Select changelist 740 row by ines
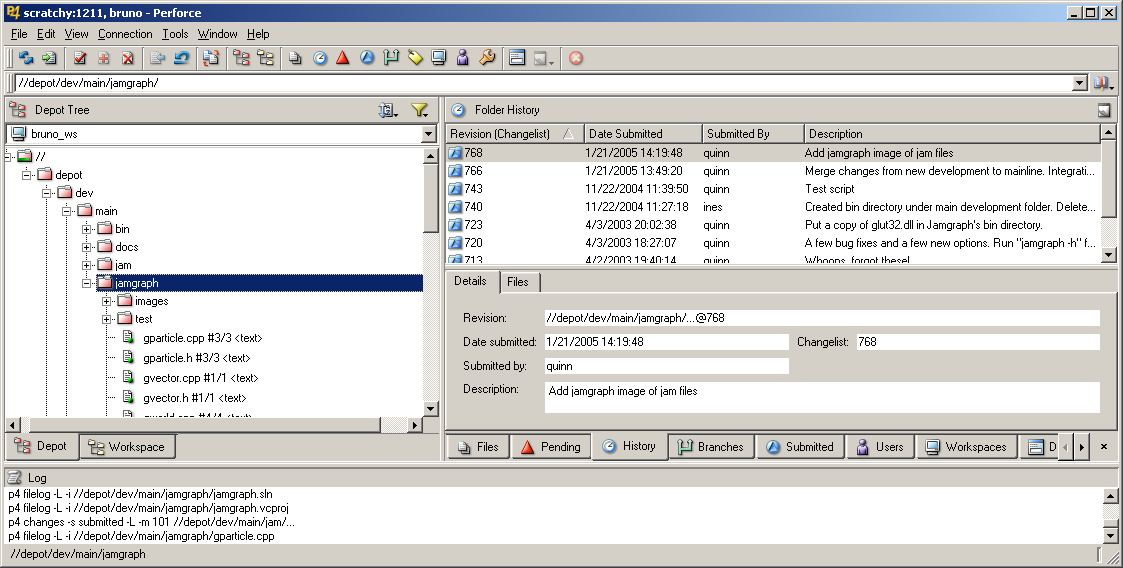 (x=773, y=206)
